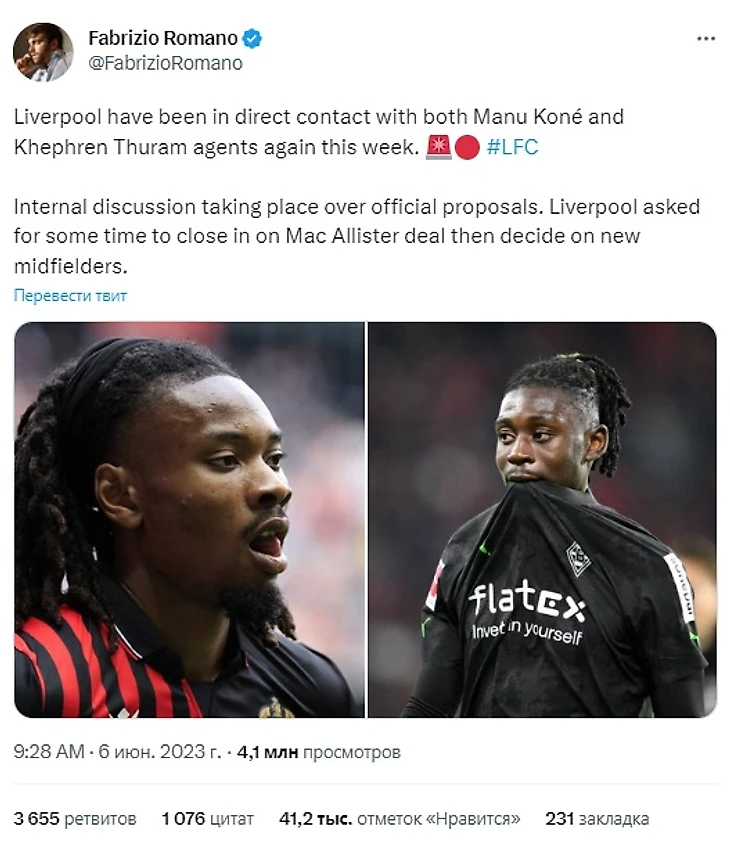Click the flatex sponsor logo on the shirt
Screen dimensions: 730x842
[527, 600]
